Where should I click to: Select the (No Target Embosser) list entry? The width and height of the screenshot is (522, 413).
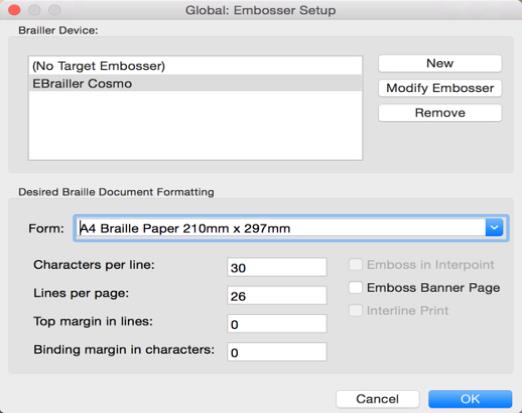click(x=195, y=66)
